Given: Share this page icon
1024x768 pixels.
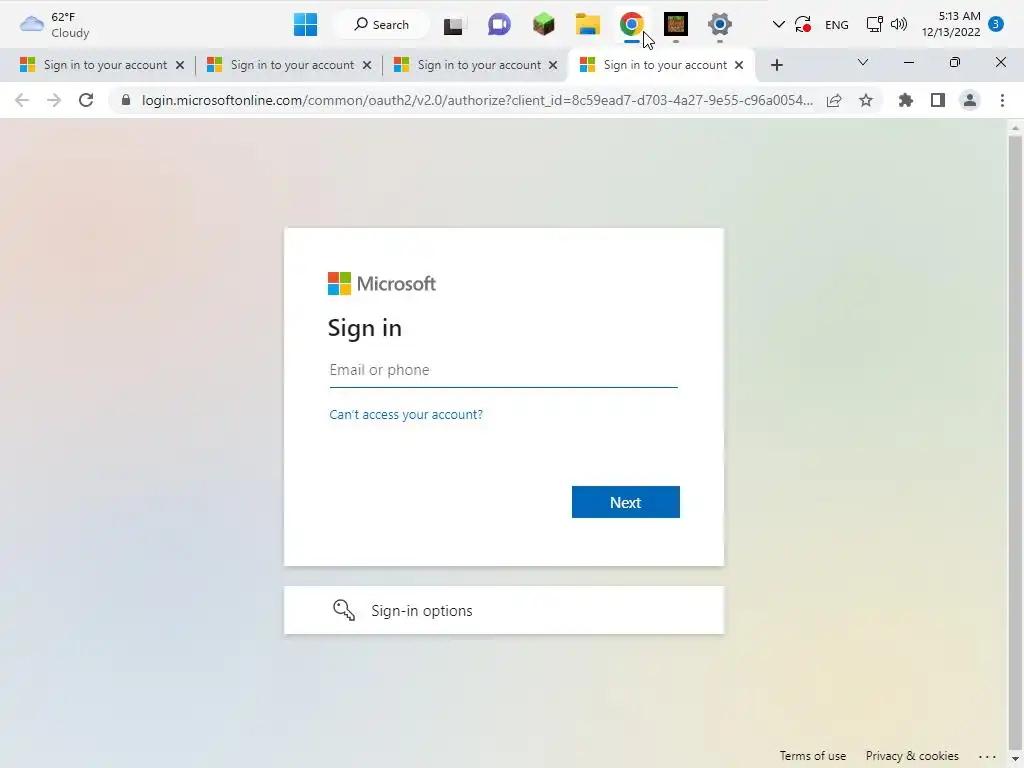Looking at the screenshot, I should pos(834,101).
